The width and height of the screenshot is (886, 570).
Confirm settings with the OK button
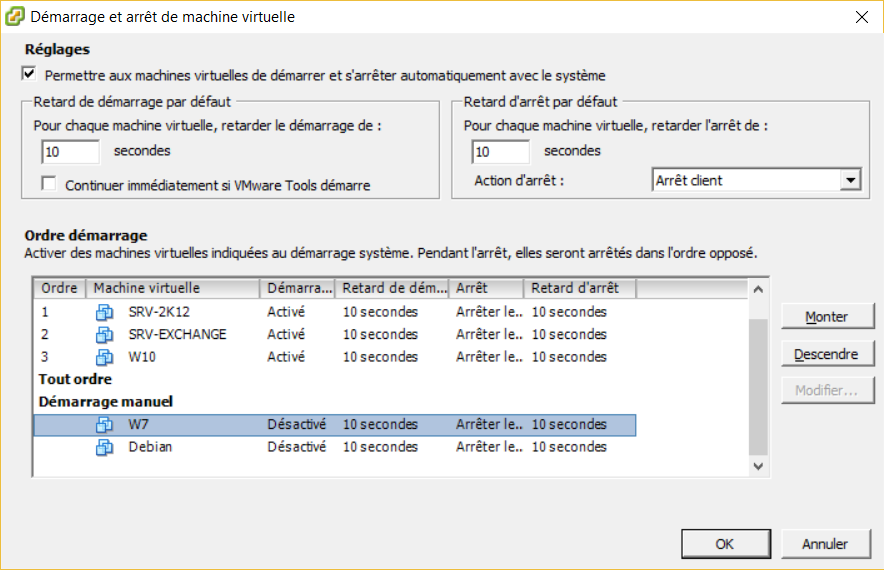click(x=726, y=544)
